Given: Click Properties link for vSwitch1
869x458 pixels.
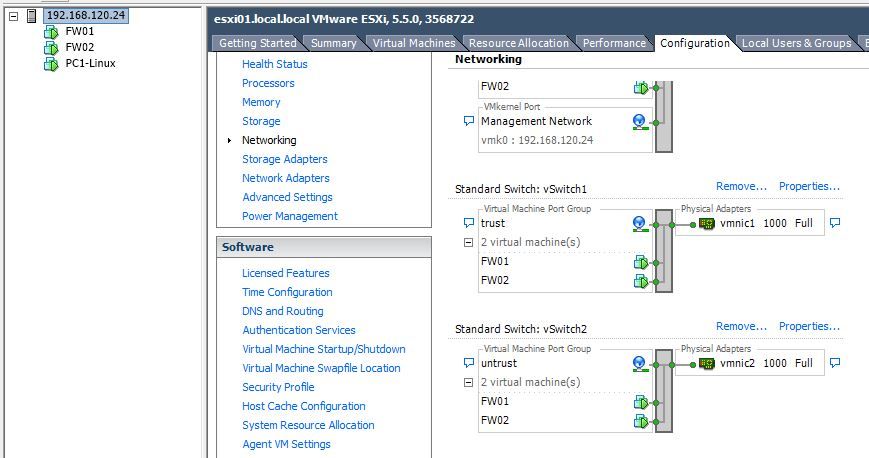Looking at the screenshot, I should (x=809, y=186).
